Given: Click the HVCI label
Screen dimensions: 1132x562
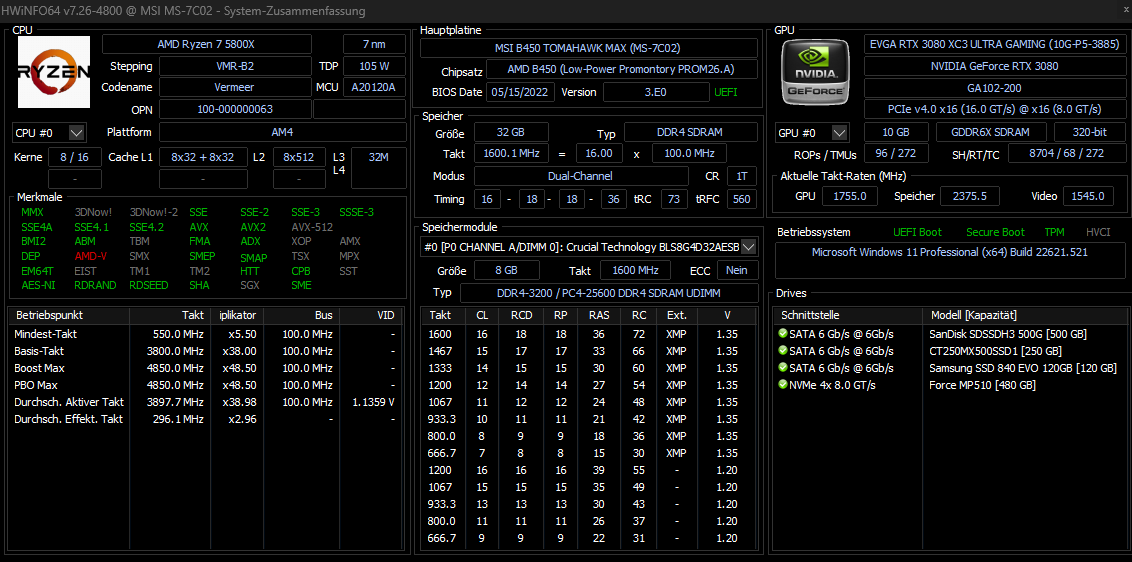Looking at the screenshot, I should coord(1098,233).
